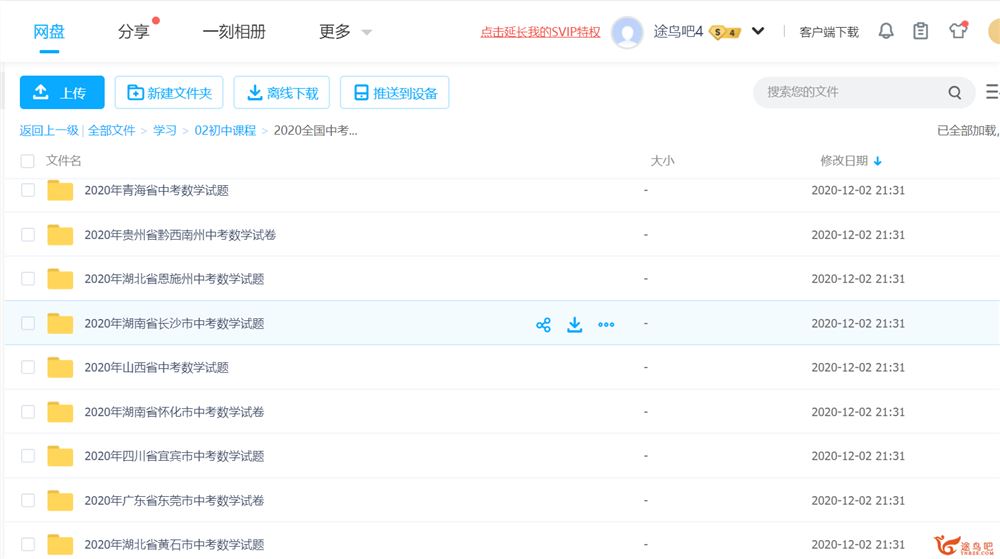Click 返回上一级 breadcrumb link

(49, 131)
